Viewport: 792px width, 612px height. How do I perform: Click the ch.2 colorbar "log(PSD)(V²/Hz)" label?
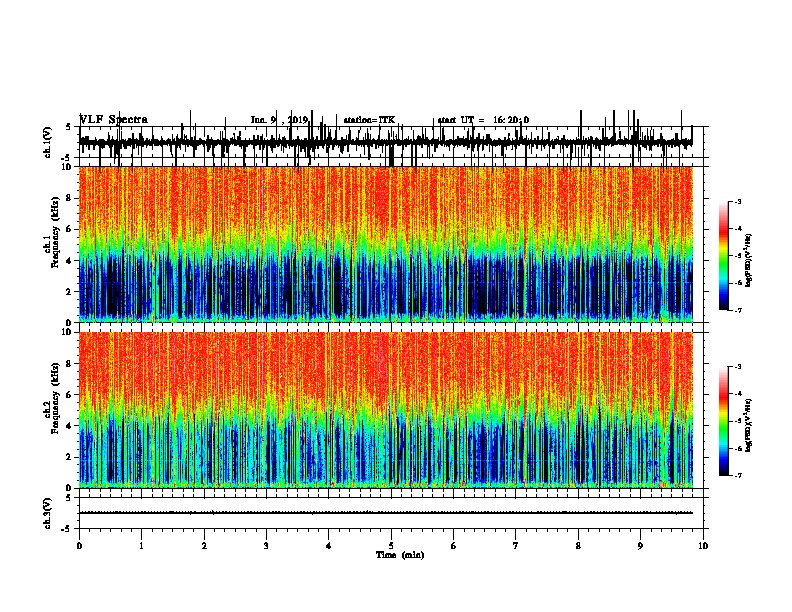[749, 425]
